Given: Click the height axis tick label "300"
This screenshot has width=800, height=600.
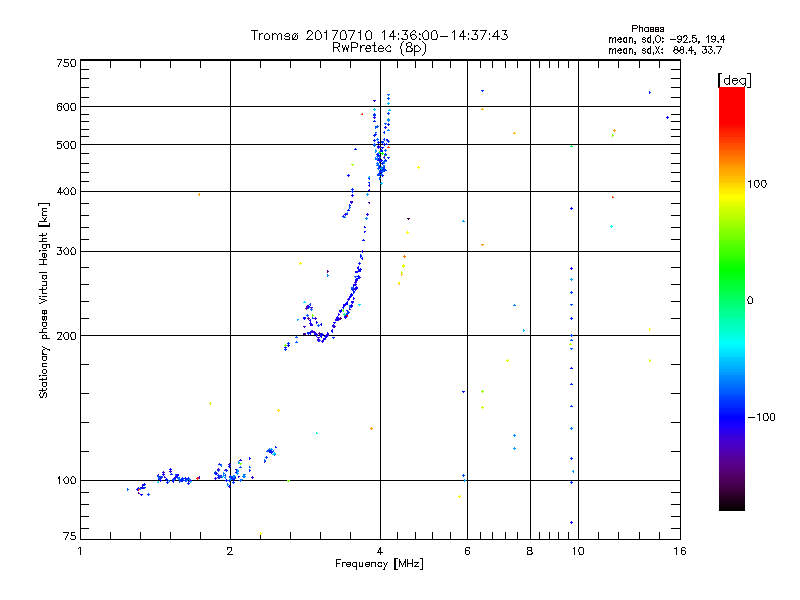Looking at the screenshot, I should (67, 252).
